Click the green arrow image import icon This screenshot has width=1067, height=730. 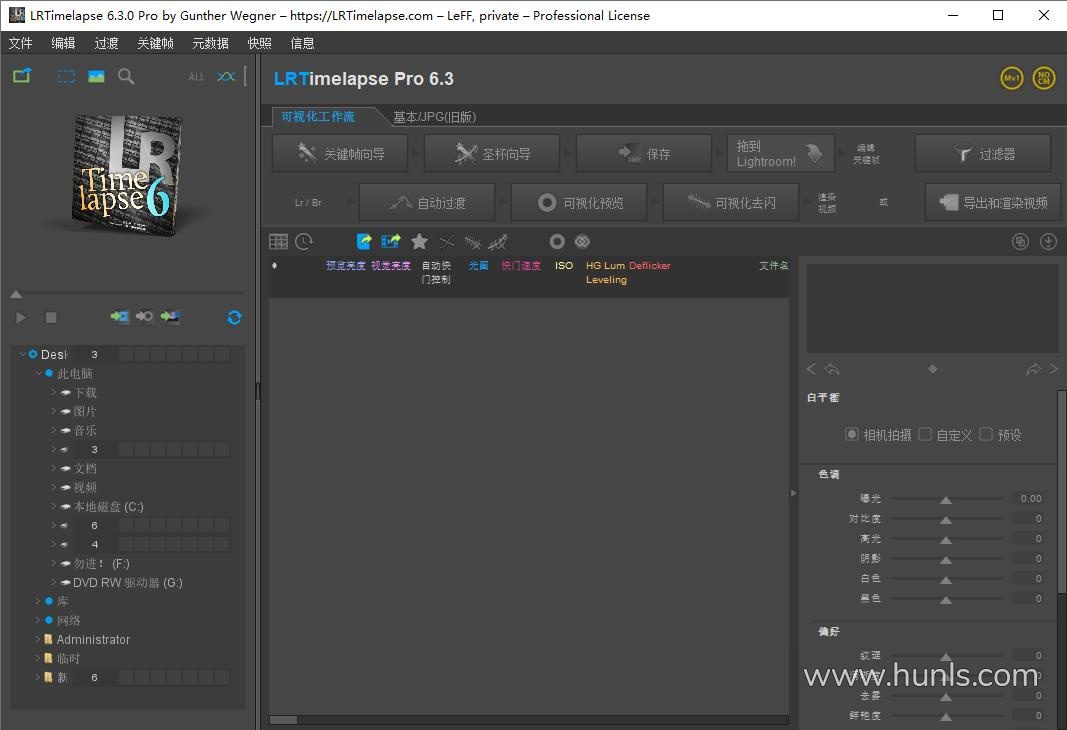click(170, 316)
